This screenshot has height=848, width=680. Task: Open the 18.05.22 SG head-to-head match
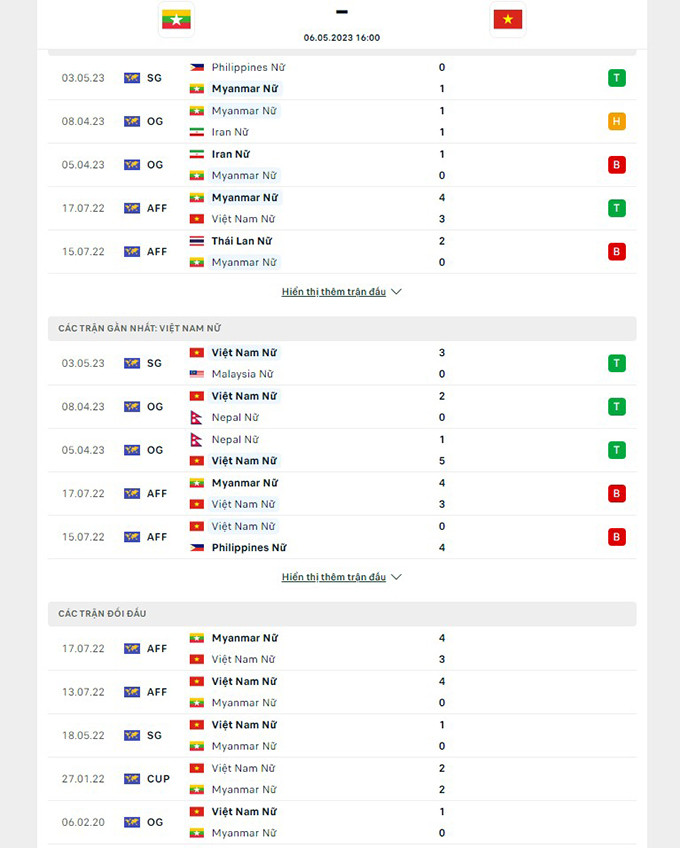point(341,735)
